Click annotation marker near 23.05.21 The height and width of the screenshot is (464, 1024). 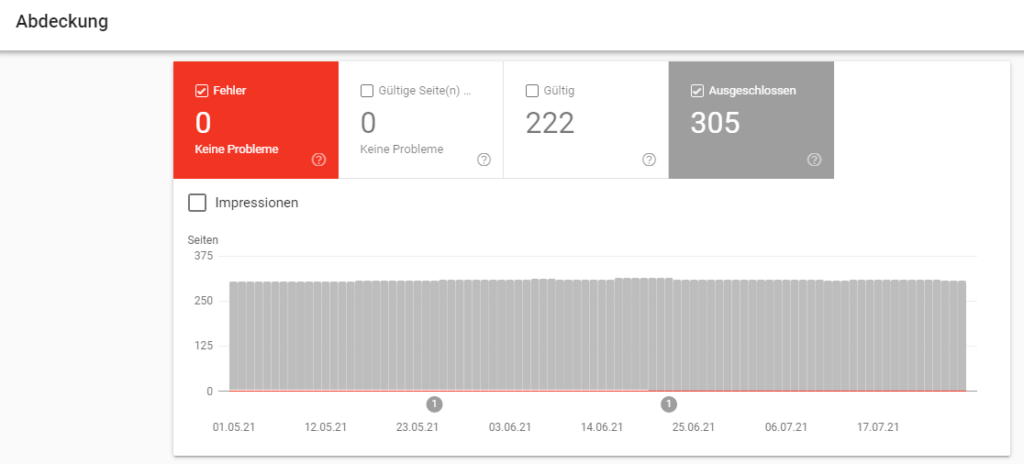click(435, 404)
